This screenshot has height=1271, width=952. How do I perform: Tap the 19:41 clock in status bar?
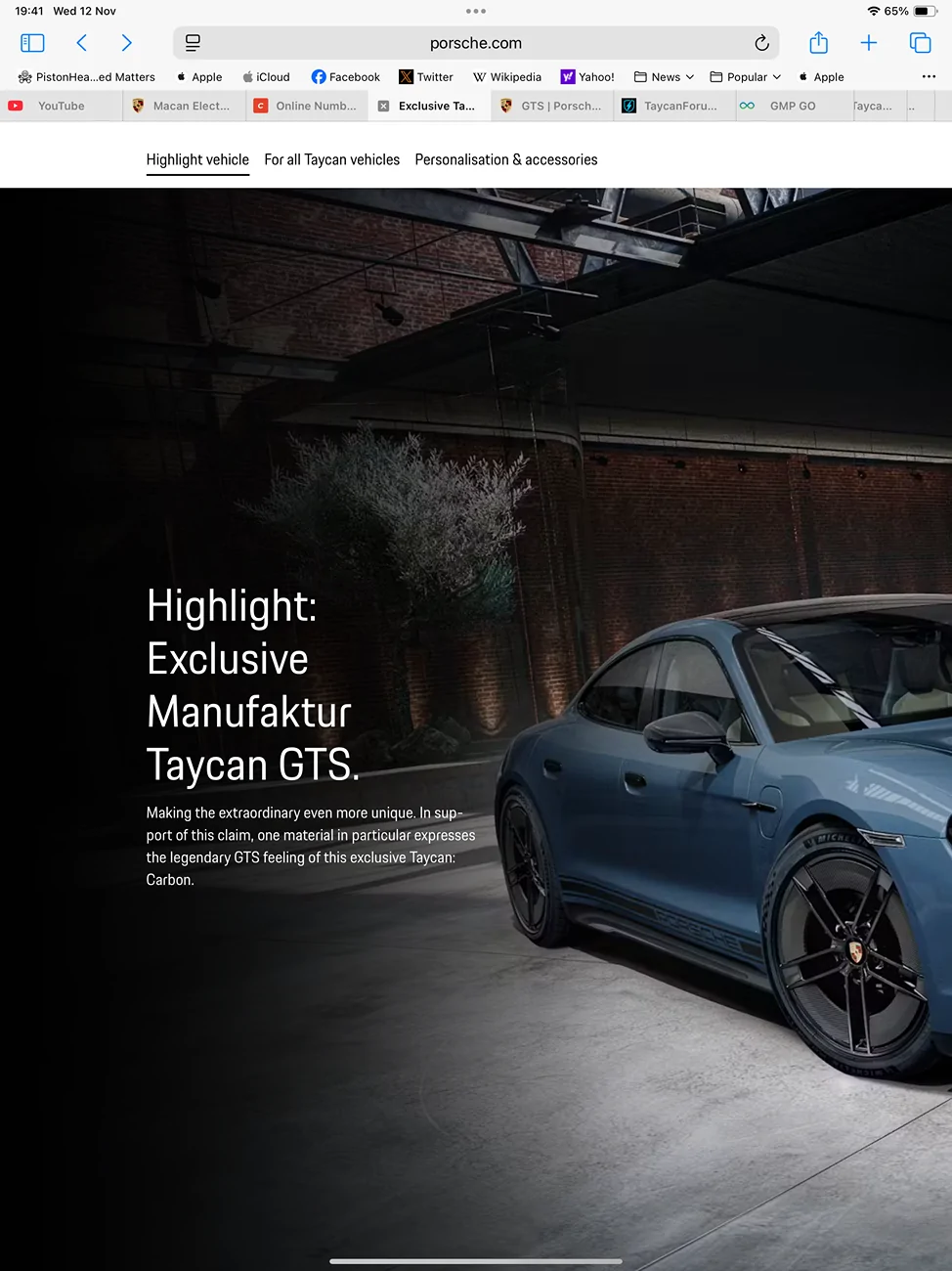point(29,11)
